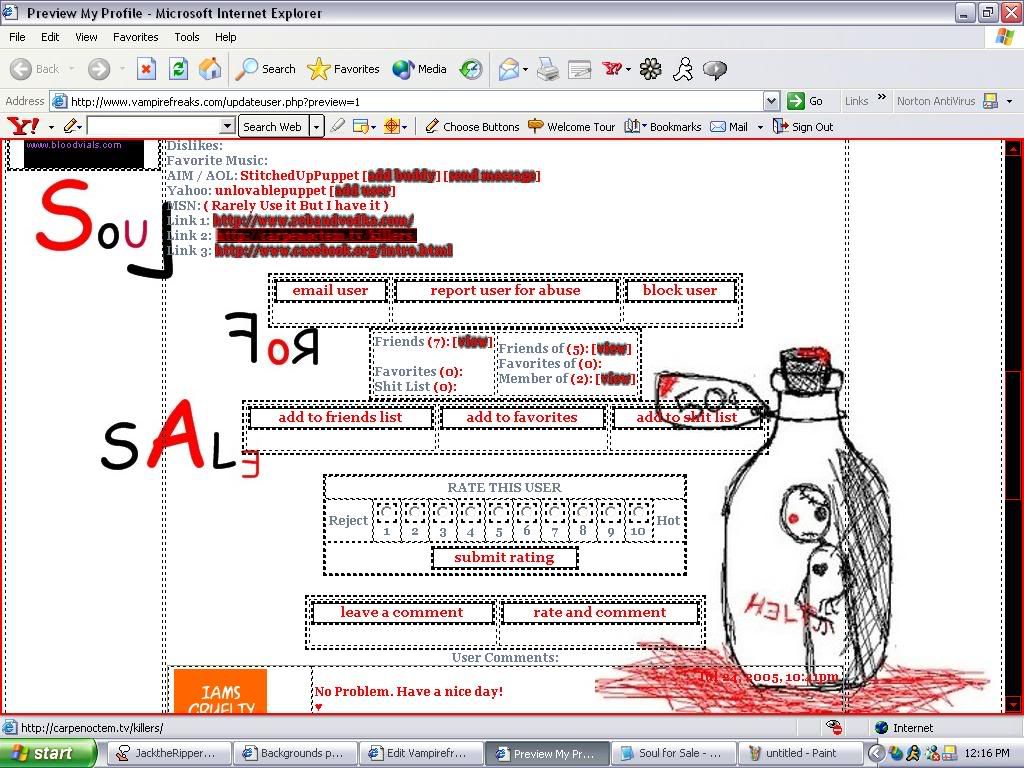Click report user for abuse button

click(505, 291)
